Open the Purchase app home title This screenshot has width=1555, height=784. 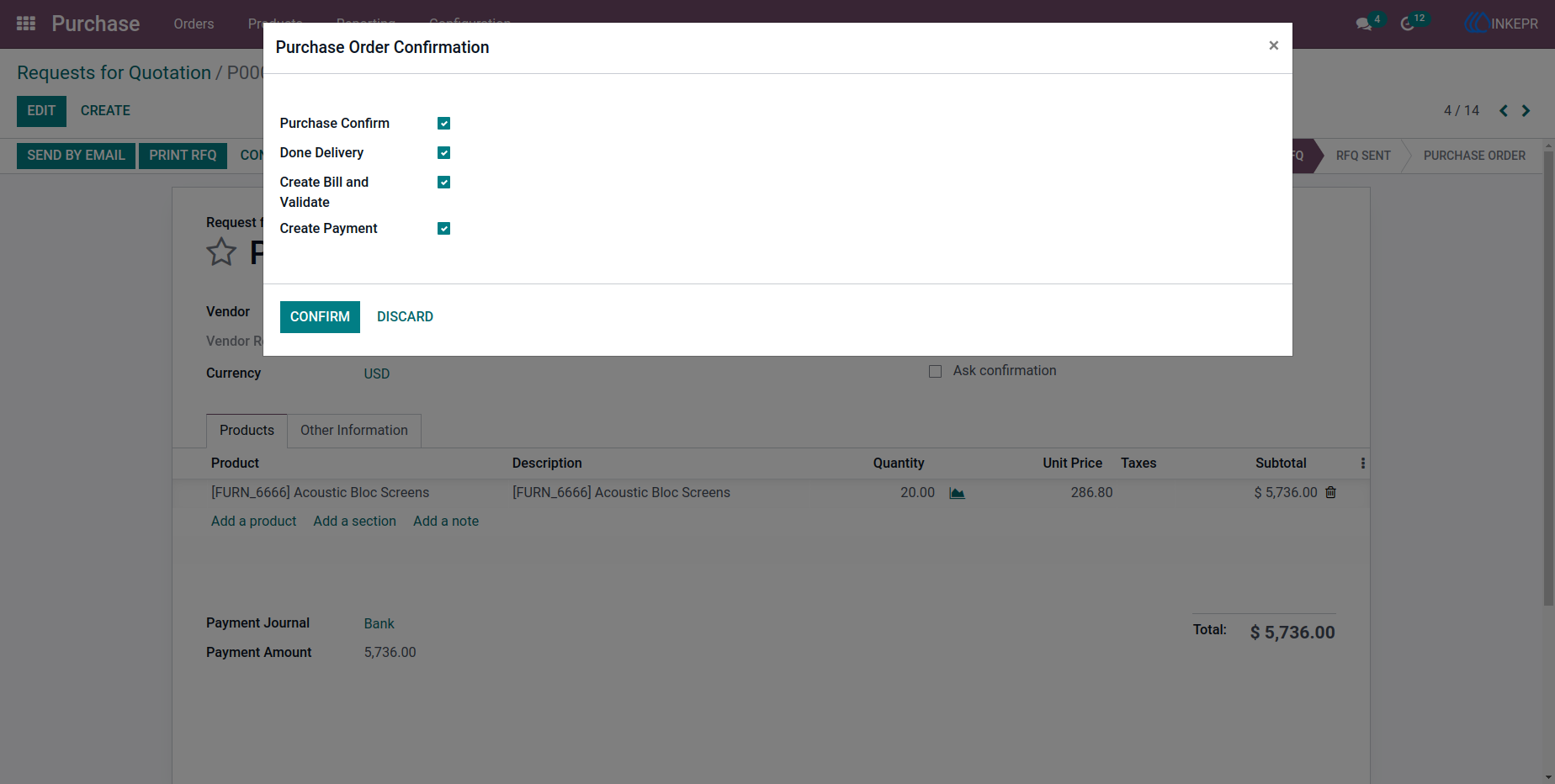point(96,24)
